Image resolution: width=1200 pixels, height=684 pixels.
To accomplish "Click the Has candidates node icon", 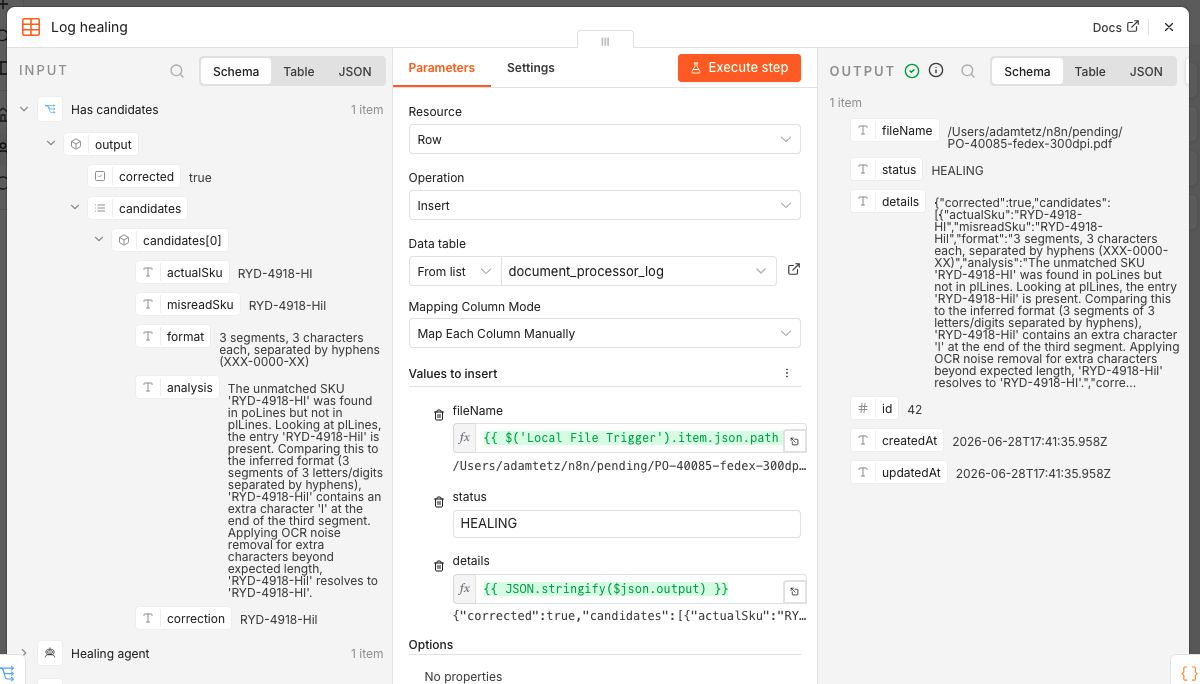I will pos(50,109).
